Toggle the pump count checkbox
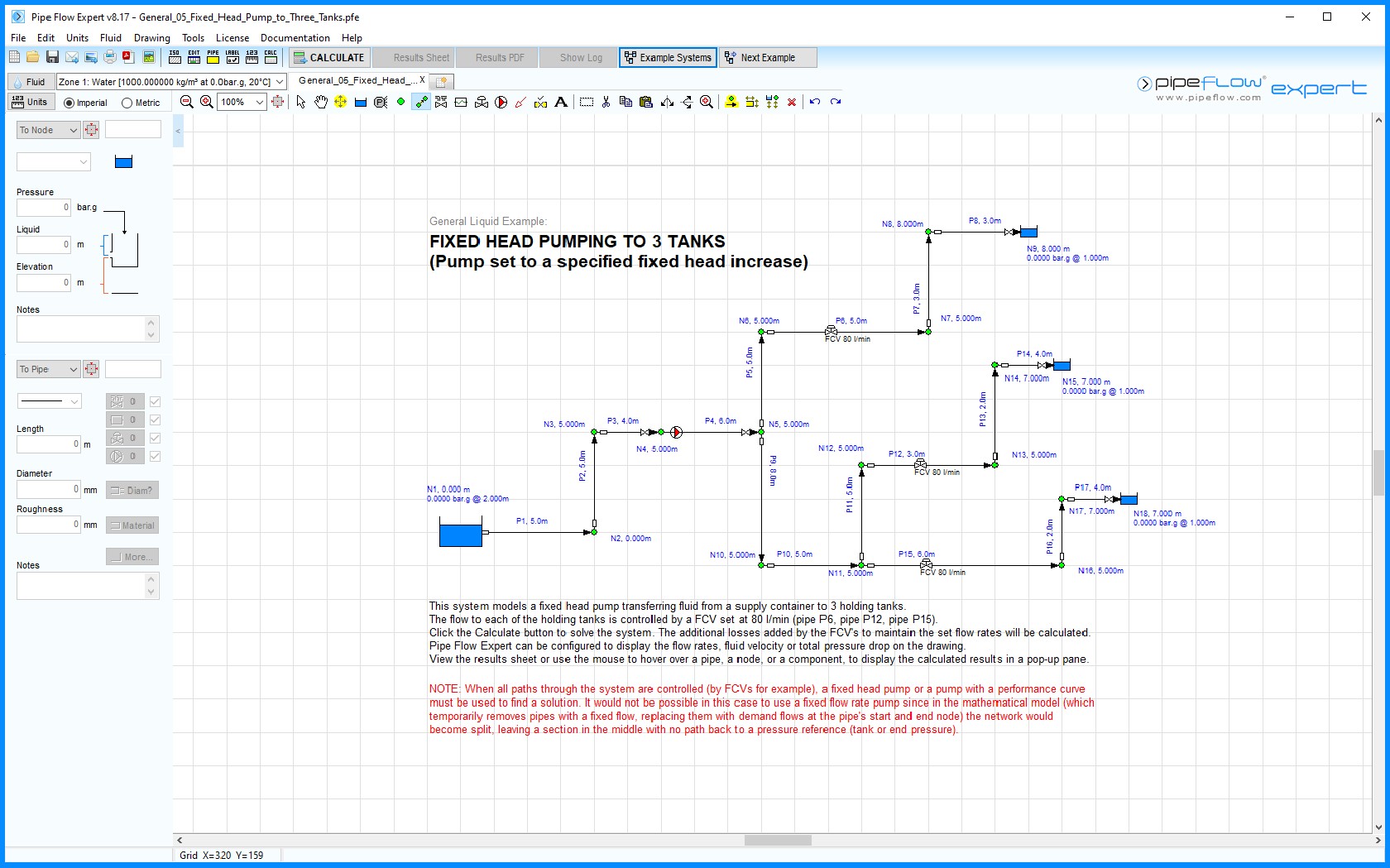The height and width of the screenshot is (868, 1390). [155, 456]
